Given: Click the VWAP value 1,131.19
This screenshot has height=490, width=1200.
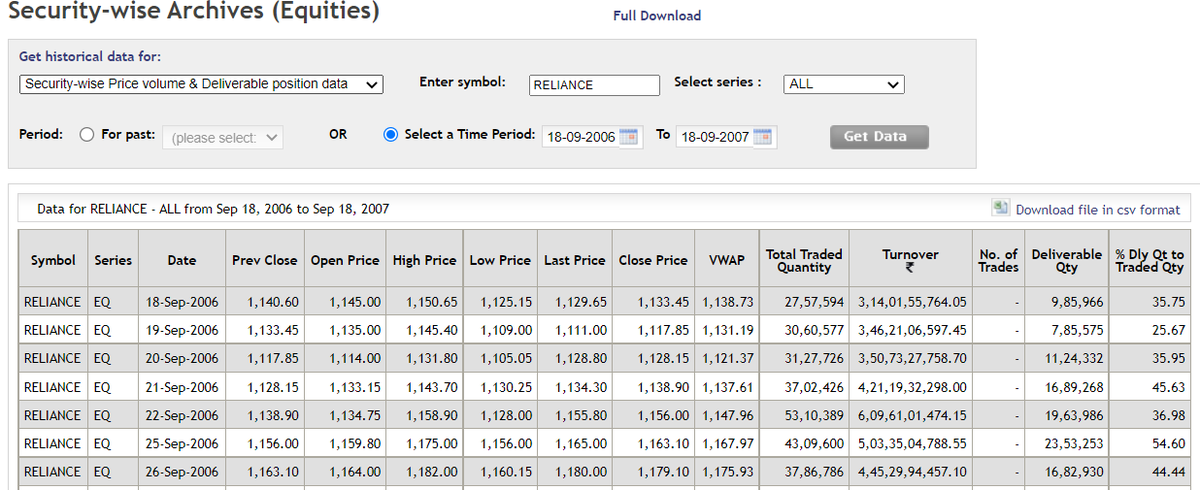Looking at the screenshot, I should click(x=728, y=330).
